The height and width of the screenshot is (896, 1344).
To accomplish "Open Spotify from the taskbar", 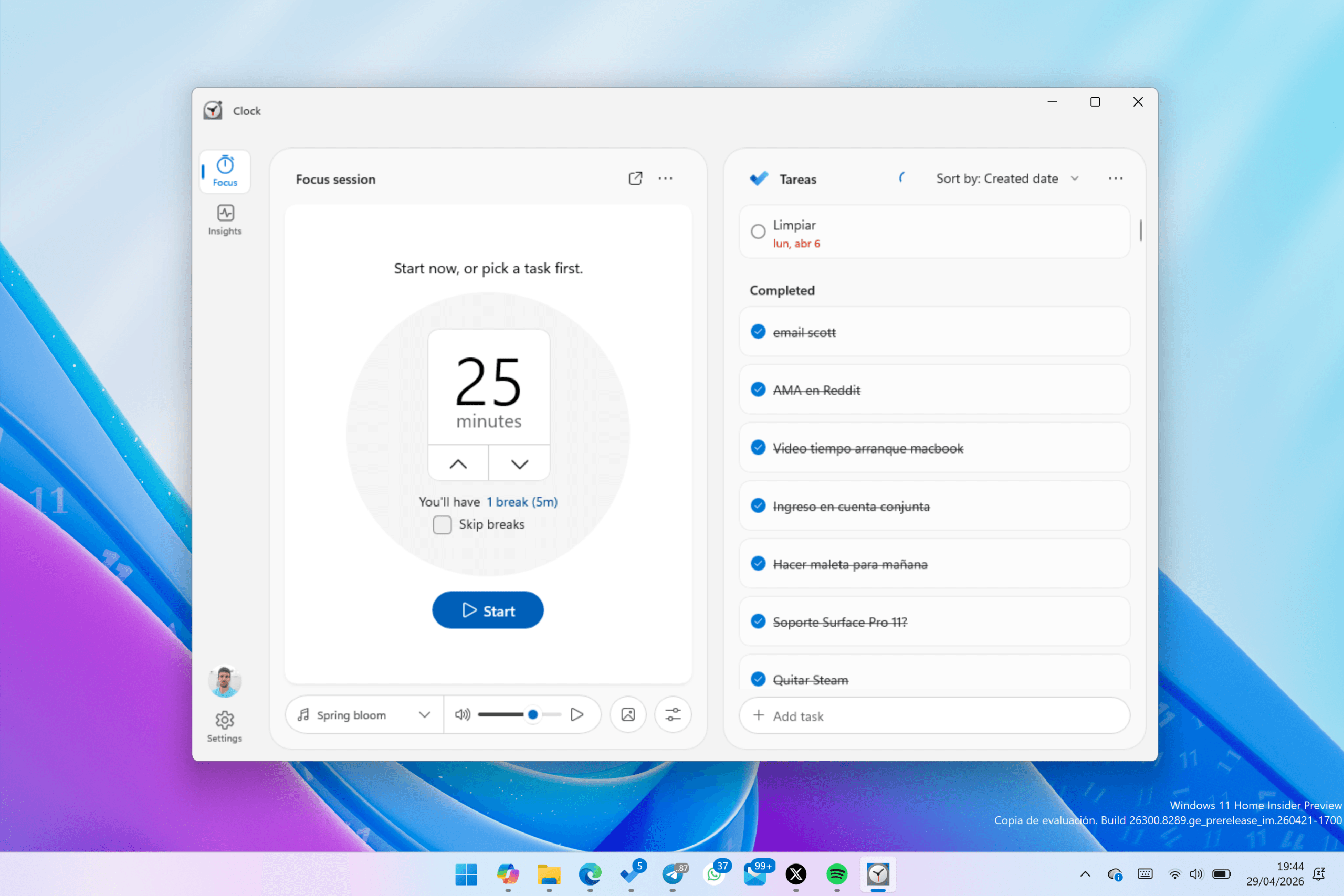I will (x=836, y=874).
